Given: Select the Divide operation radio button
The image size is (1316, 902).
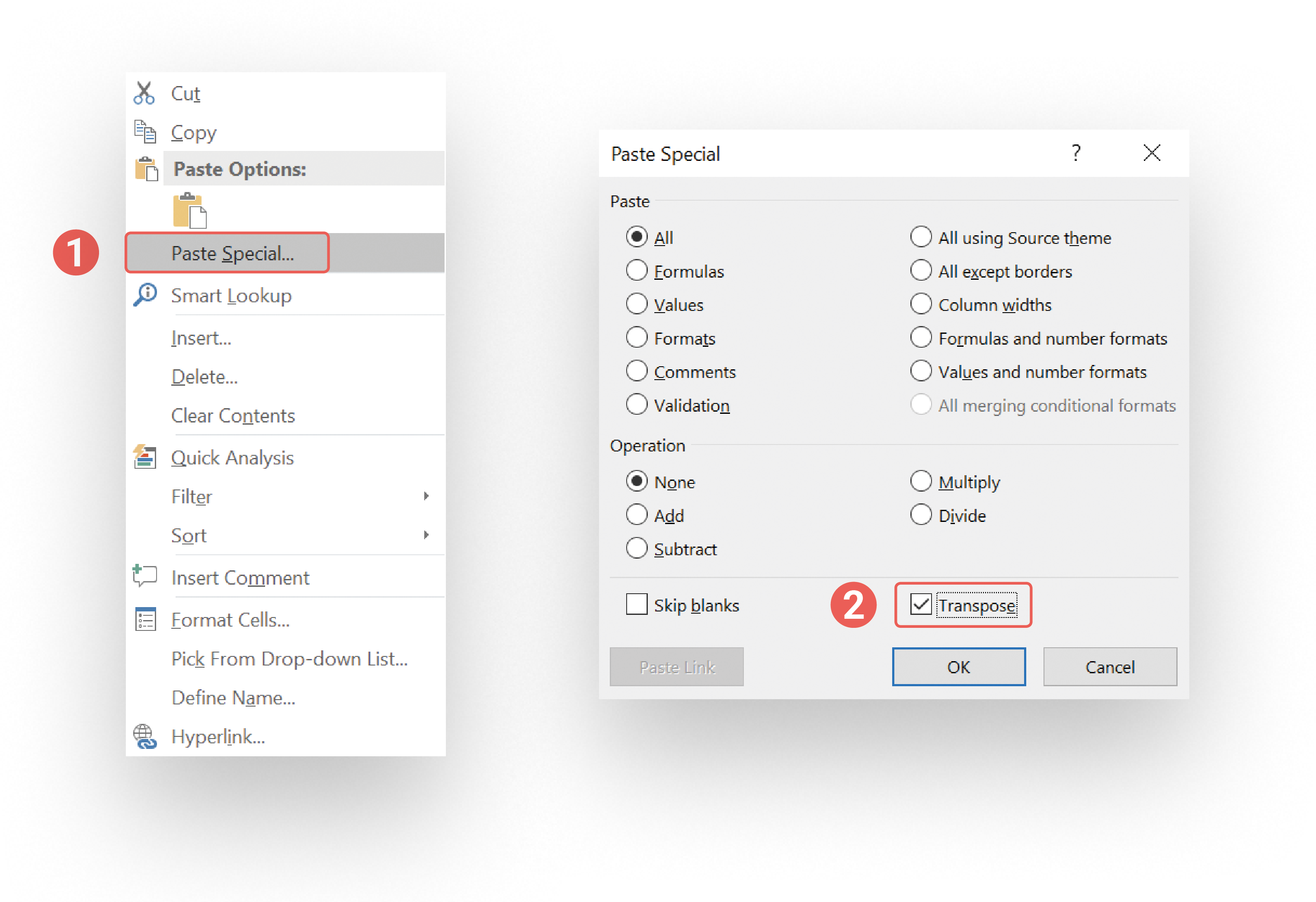Looking at the screenshot, I should [921, 514].
